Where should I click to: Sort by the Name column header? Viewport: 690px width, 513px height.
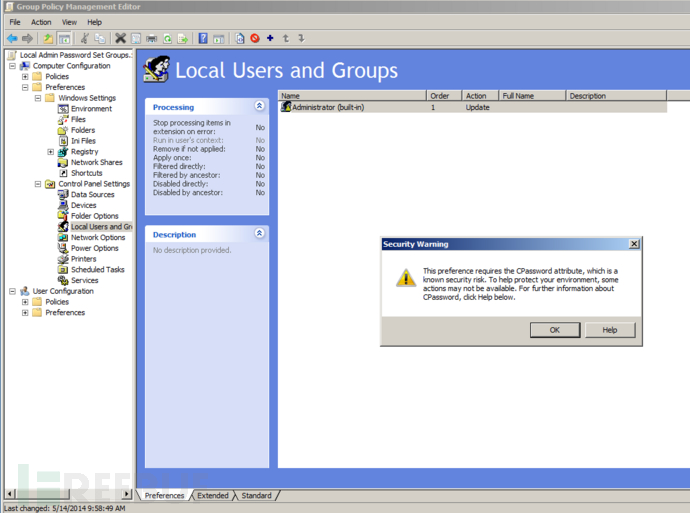point(352,95)
